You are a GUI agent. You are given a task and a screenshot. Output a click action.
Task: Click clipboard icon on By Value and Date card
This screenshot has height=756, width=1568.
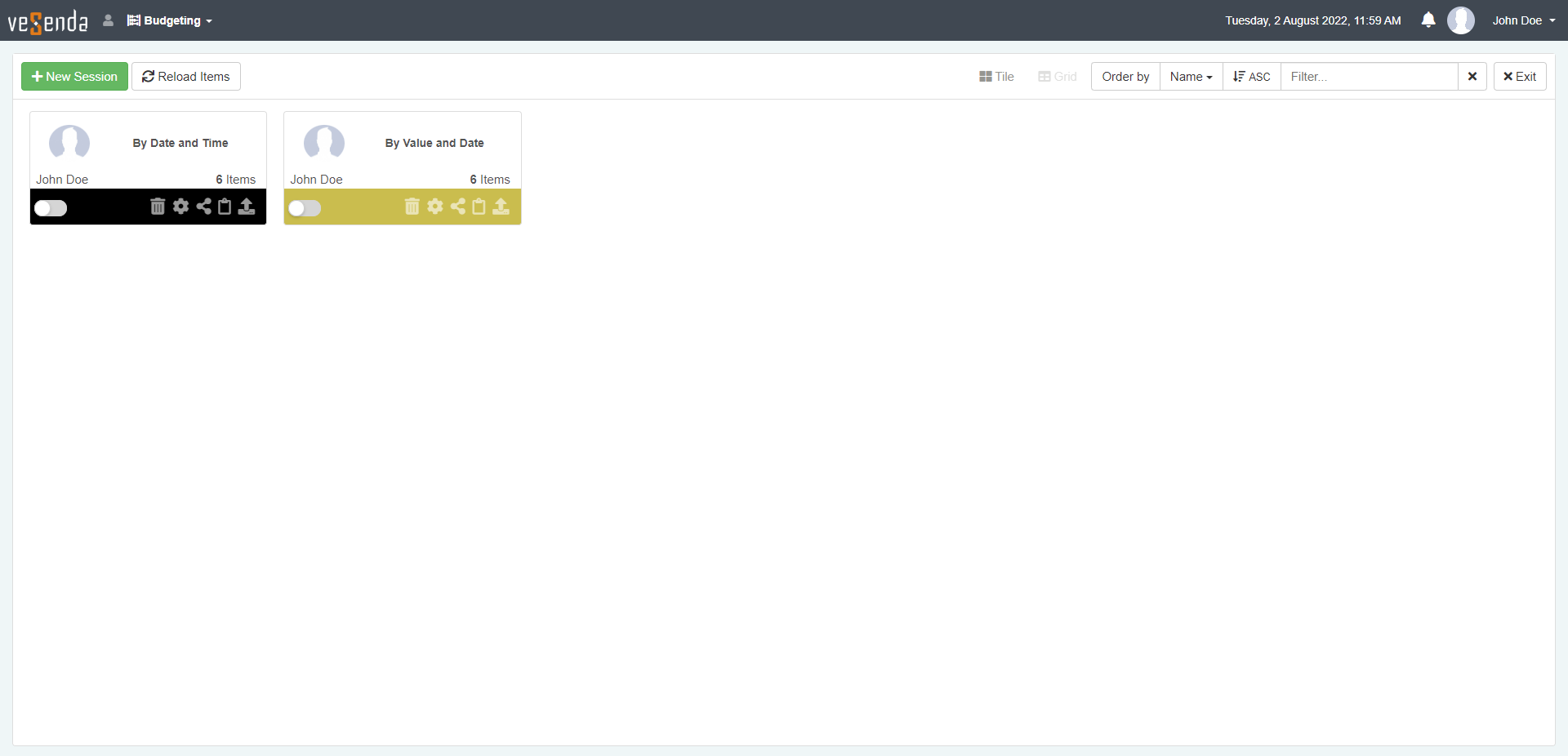(x=479, y=207)
